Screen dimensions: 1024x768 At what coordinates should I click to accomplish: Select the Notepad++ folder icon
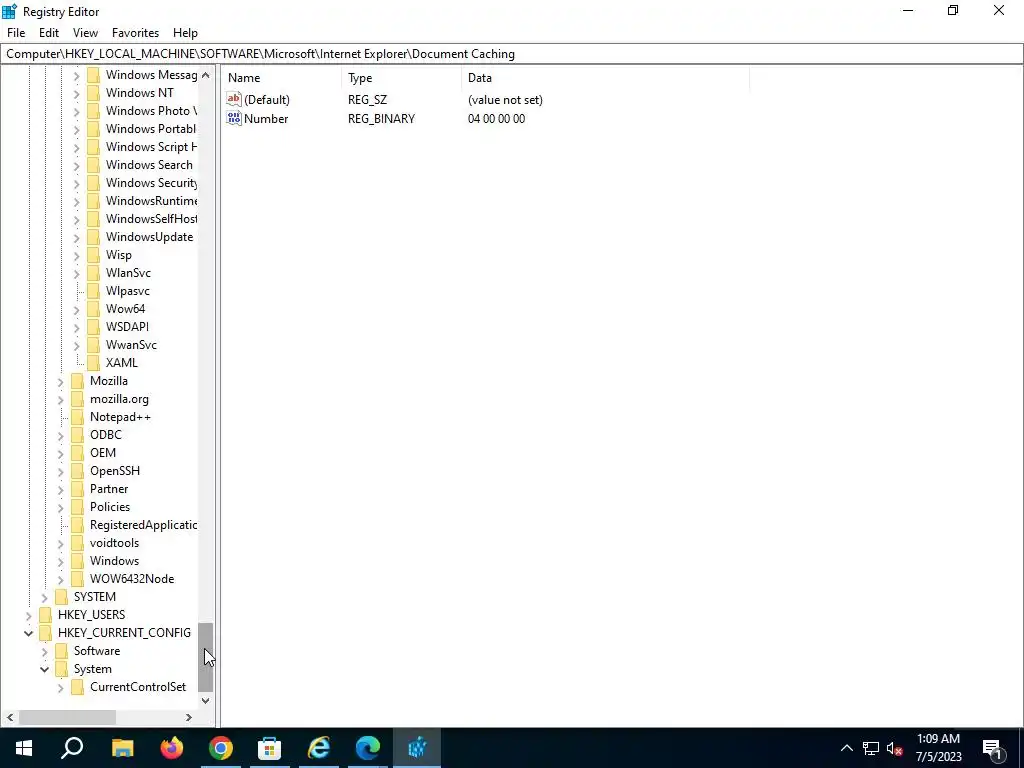[78, 417]
